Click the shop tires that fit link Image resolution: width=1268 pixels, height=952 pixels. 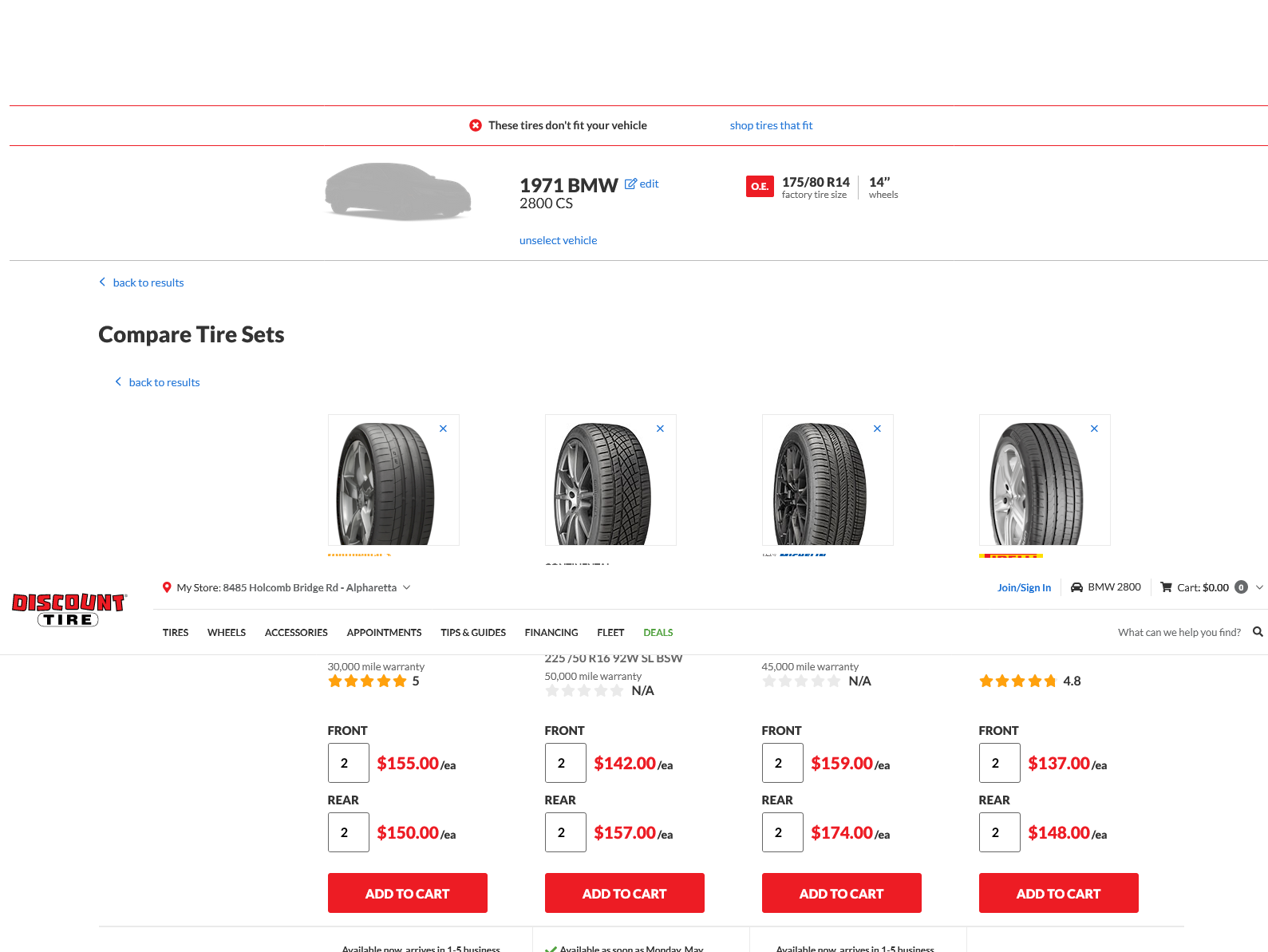(x=771, y=125)
